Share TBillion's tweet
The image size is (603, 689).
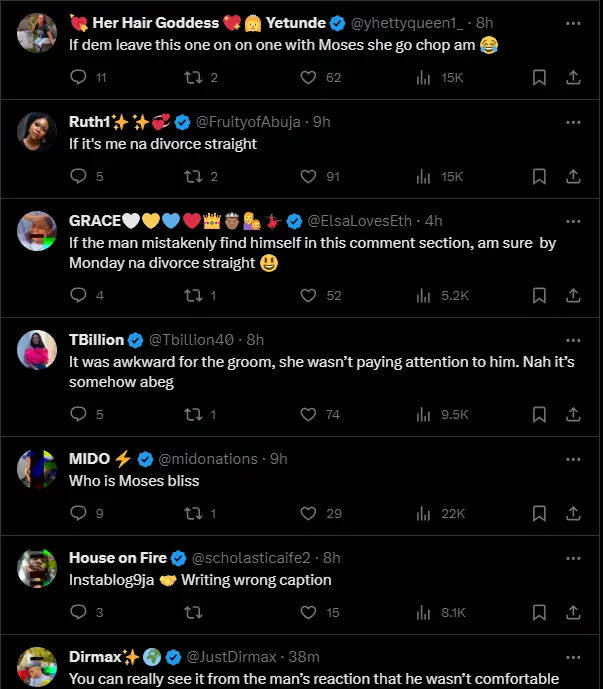click(x=573, y=414)
